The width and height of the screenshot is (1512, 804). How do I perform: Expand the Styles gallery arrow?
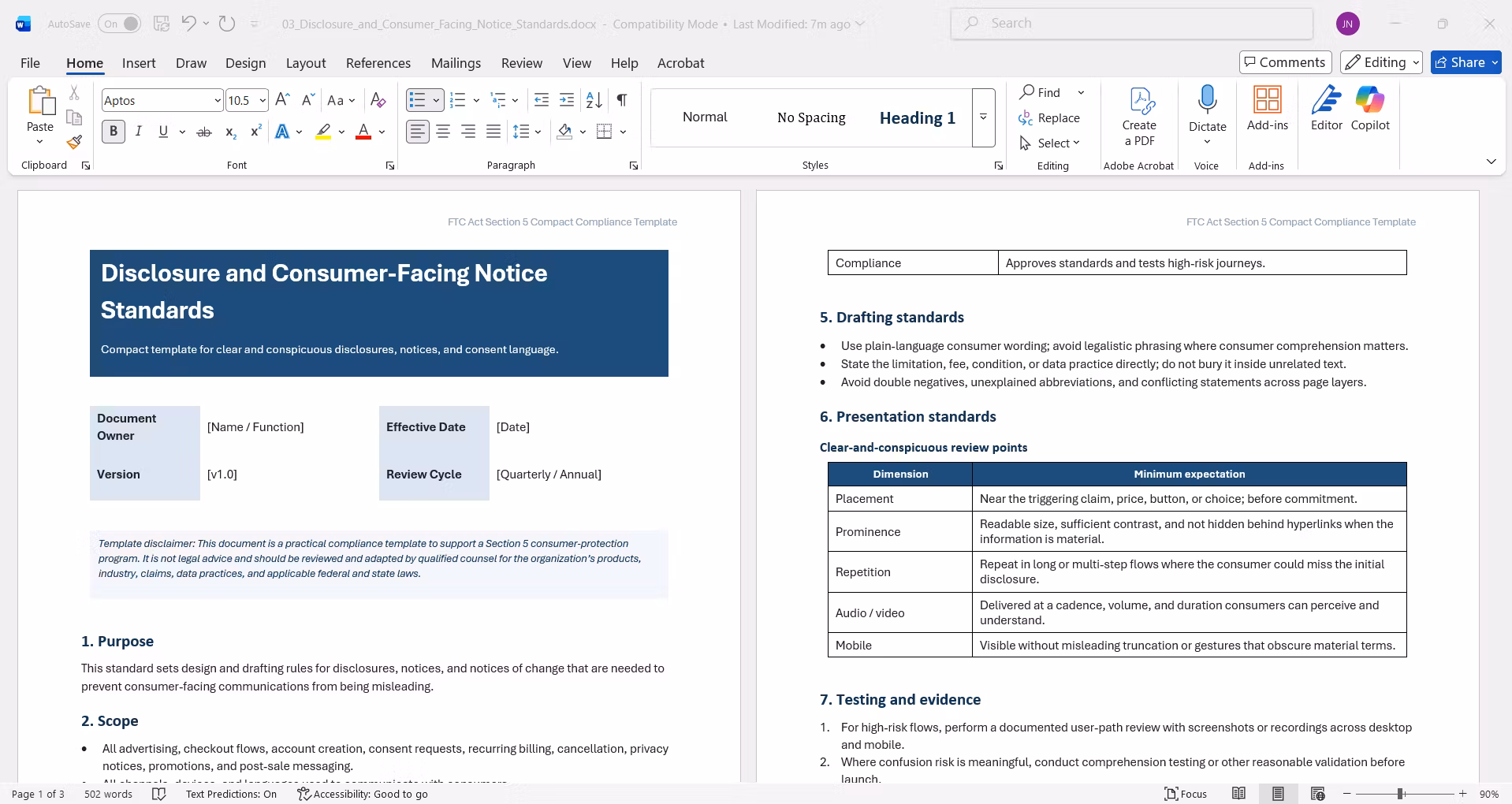983,117
